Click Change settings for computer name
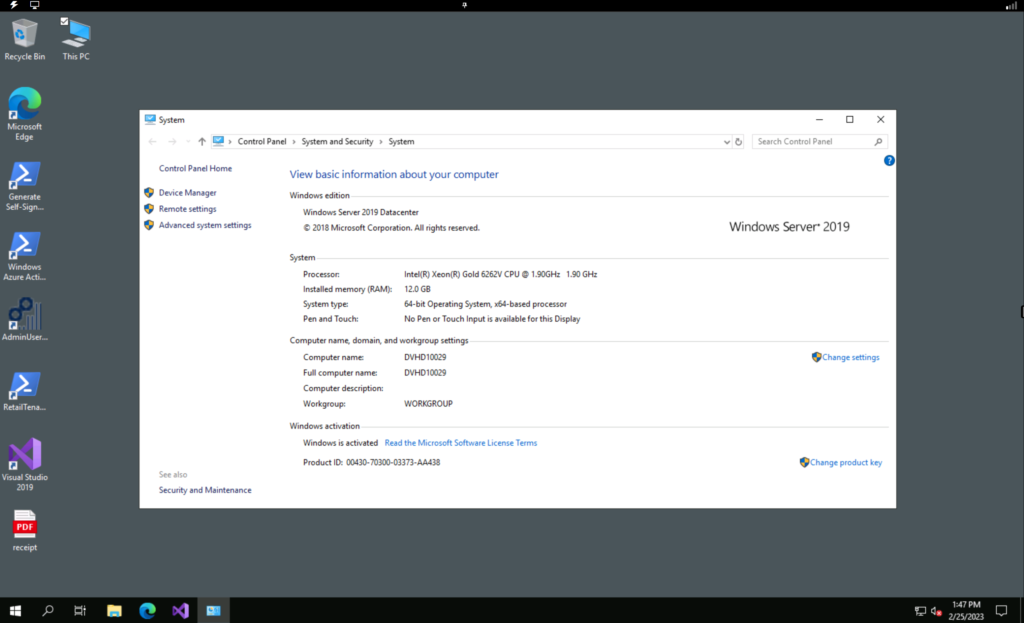Screen dimensions: 1024x623 tap(850, 357)
